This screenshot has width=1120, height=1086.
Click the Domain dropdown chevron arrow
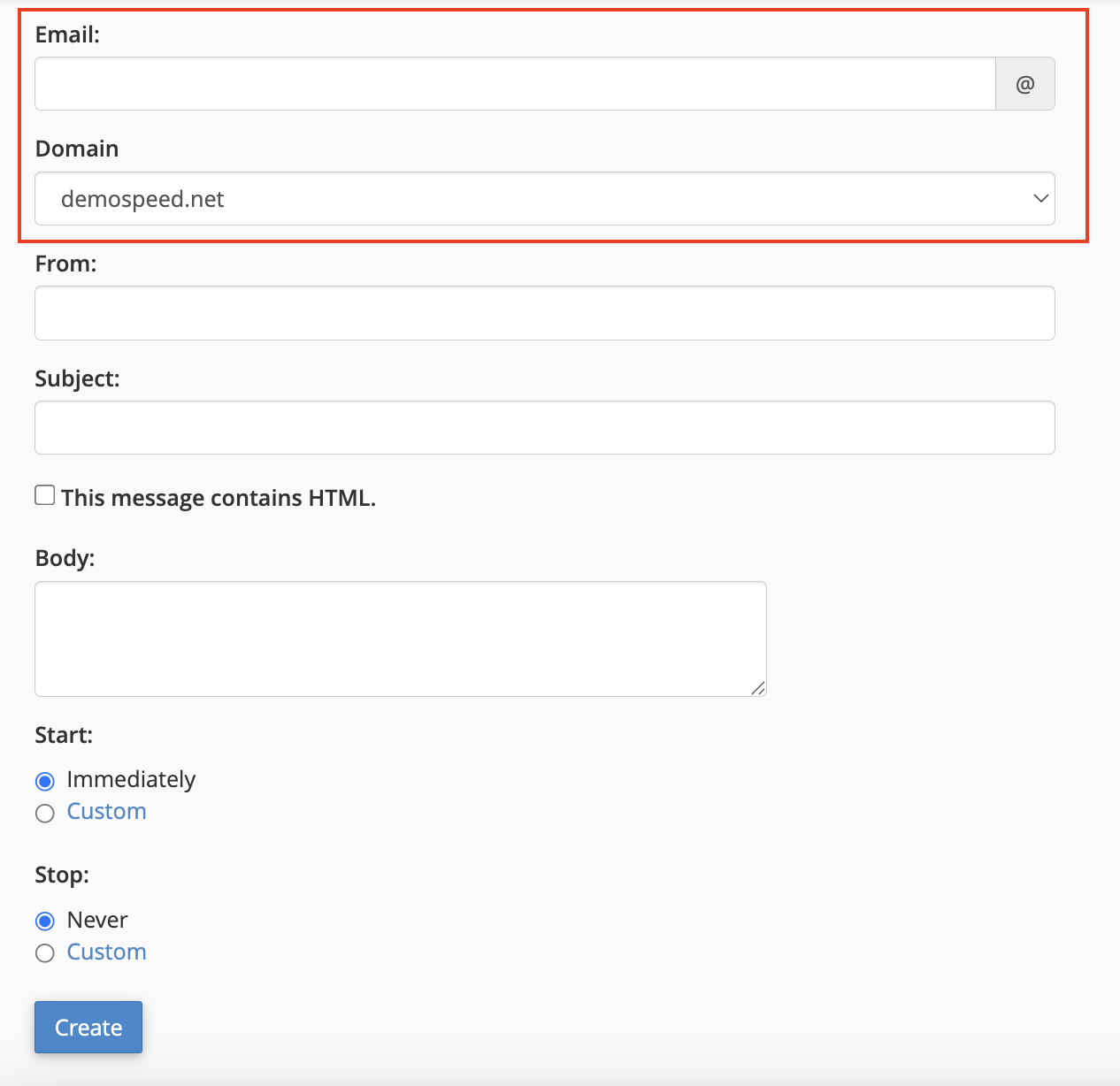point(1040,198)
